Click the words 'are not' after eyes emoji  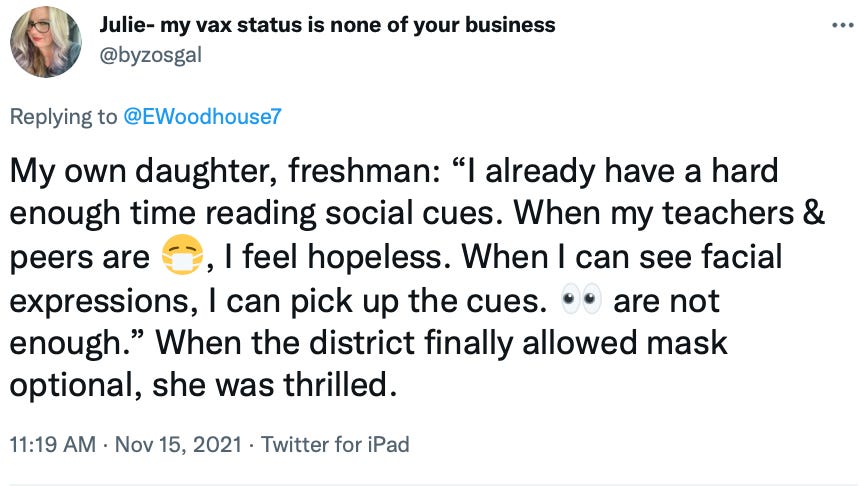pos(666,301)
